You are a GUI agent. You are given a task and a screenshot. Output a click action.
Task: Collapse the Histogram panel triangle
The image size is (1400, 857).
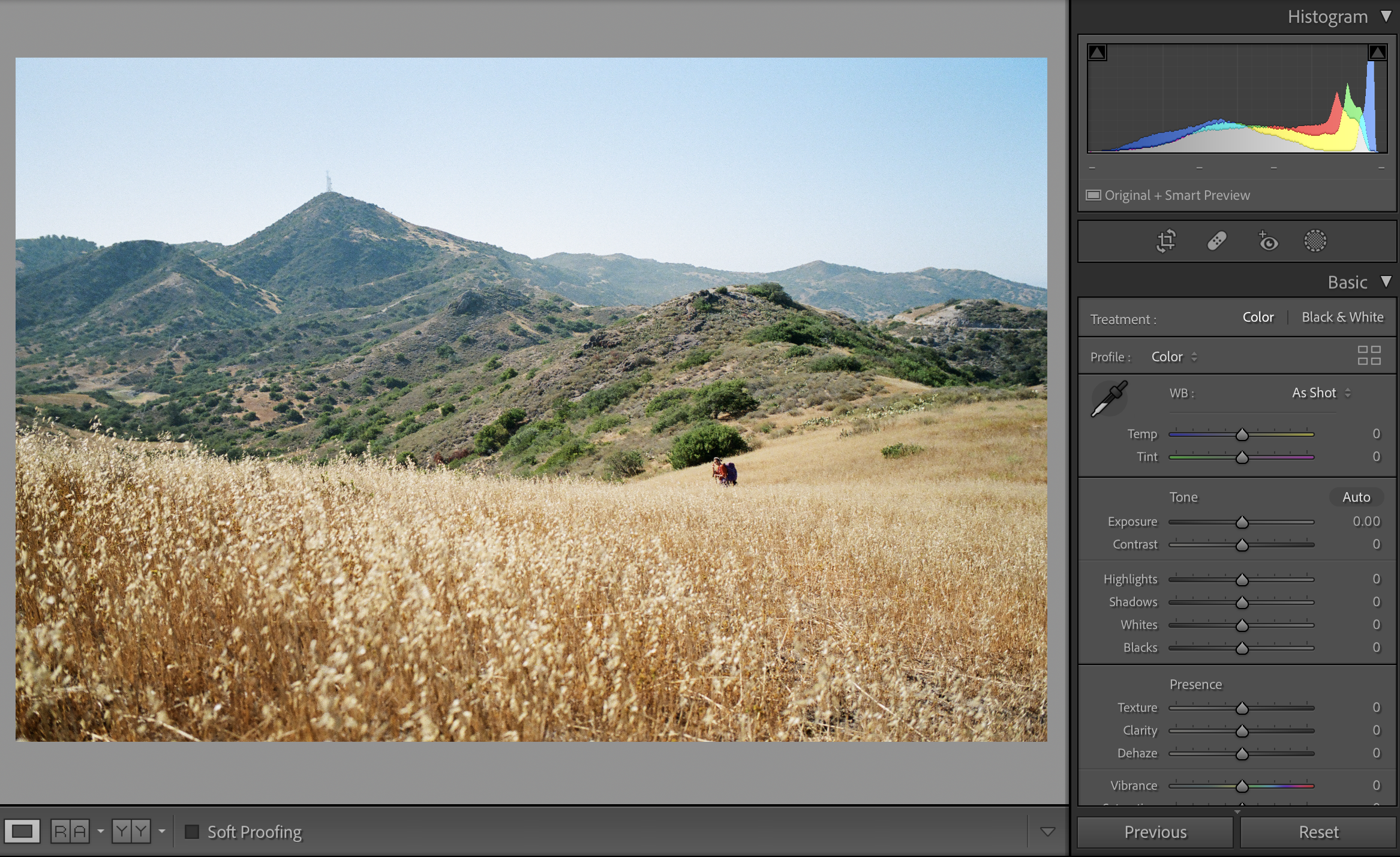coord(1386,16)
